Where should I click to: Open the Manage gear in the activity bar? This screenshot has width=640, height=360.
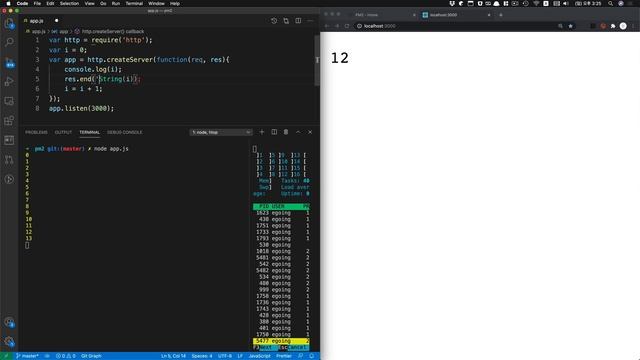pos(9,342)
